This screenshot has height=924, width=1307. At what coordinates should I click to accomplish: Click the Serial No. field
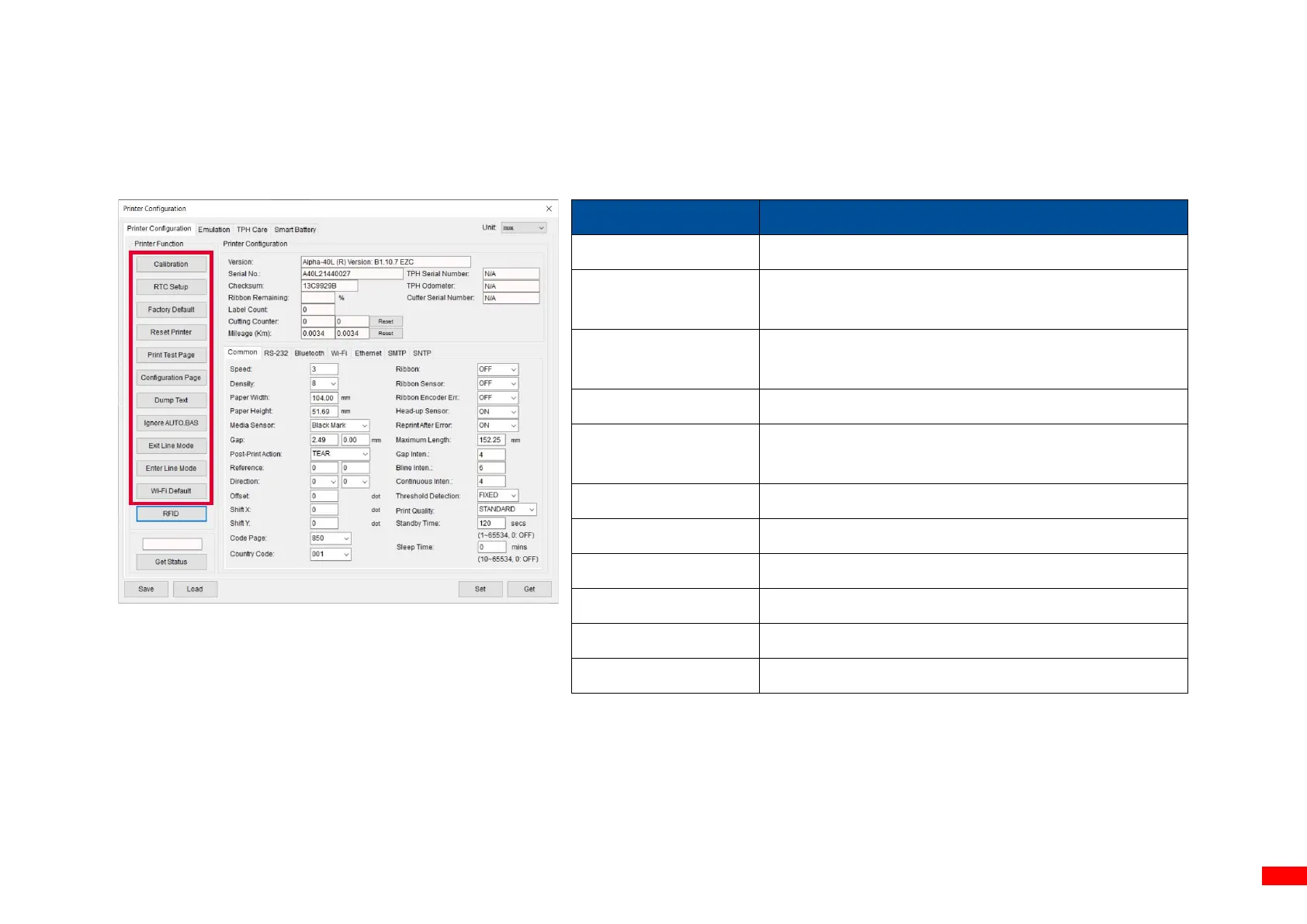pyautogui.click(x=352, y=274)
